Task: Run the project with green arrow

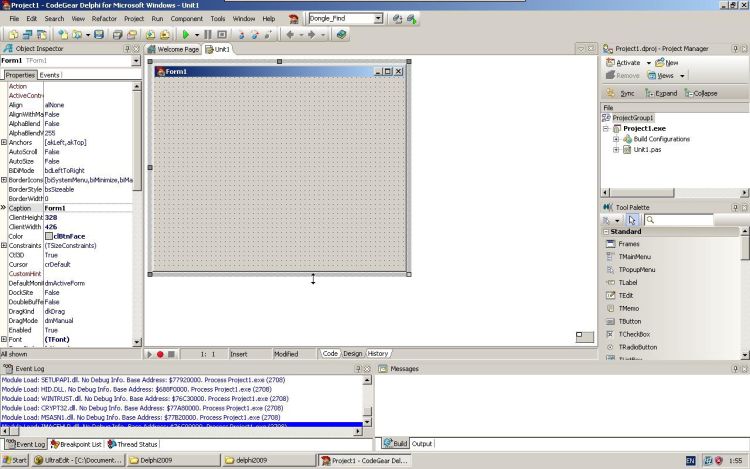Action: pos(186,34)
